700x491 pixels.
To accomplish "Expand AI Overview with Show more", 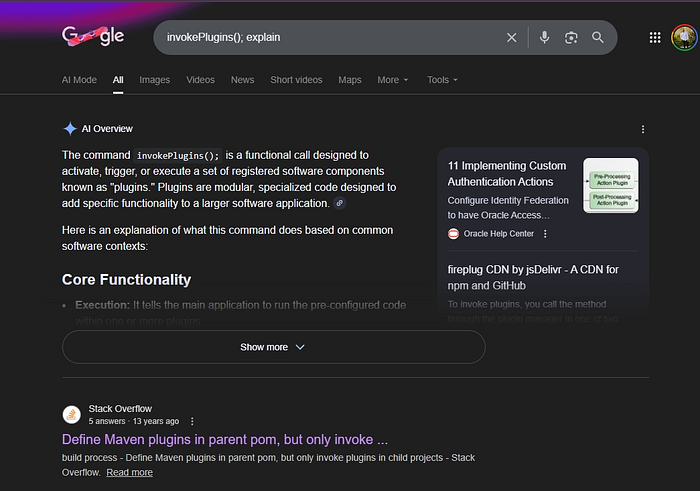I will point(274,347).
